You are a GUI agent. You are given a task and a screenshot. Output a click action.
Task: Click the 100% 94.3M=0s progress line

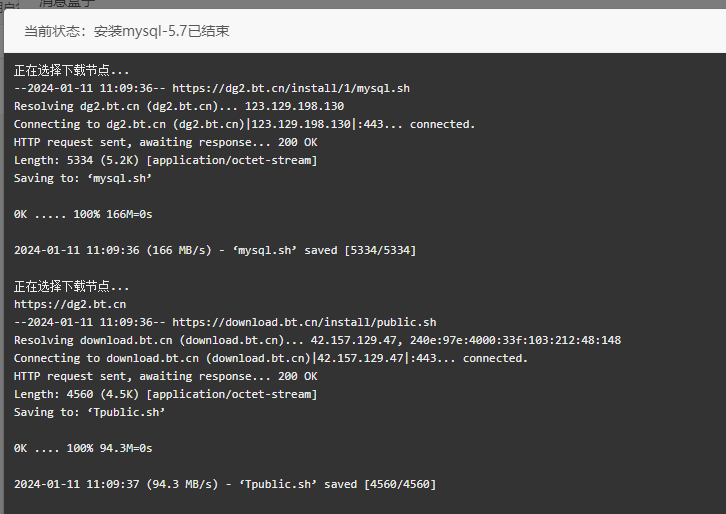tap(83, 448)
